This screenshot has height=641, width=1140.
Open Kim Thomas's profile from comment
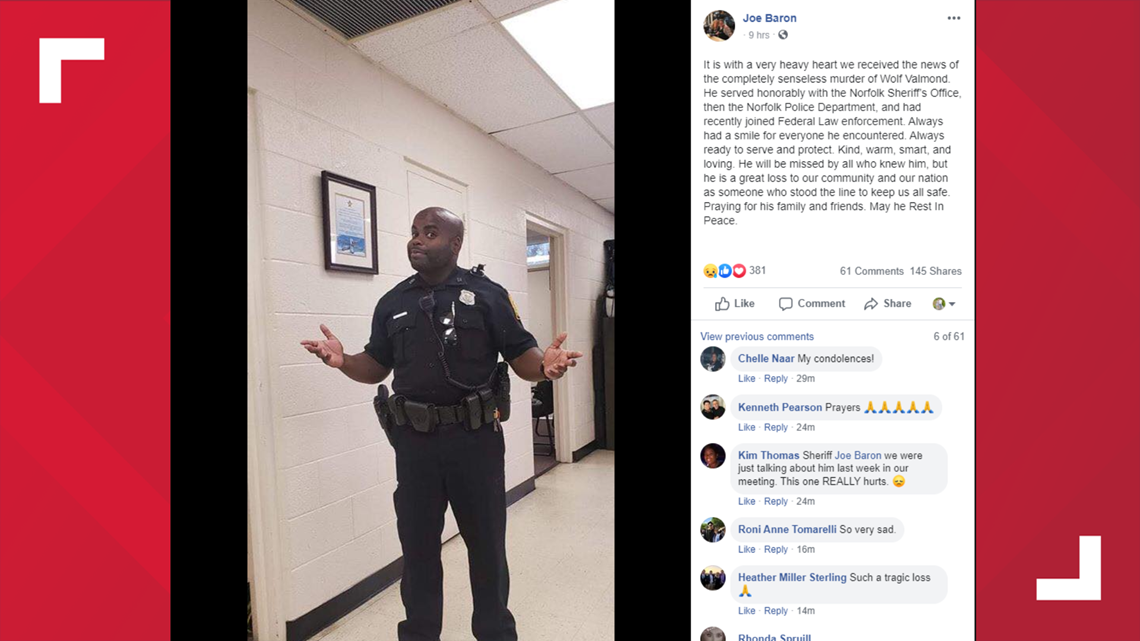[768, 455]
